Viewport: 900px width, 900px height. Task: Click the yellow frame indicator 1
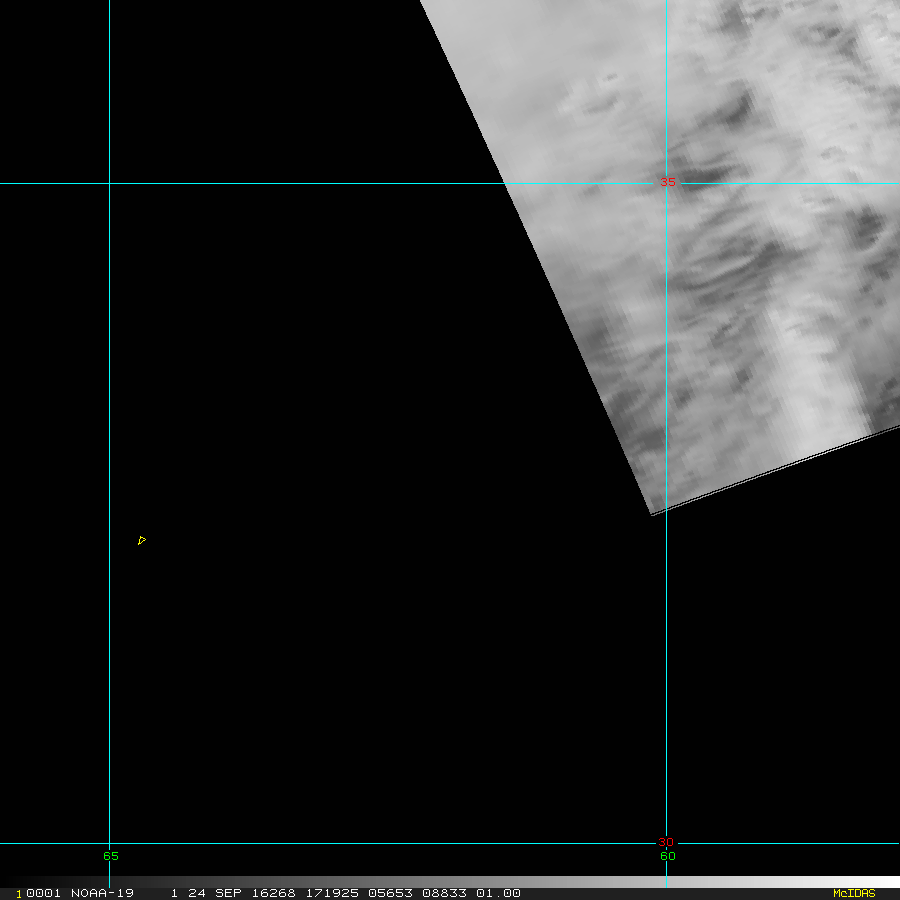click(19, 894)
